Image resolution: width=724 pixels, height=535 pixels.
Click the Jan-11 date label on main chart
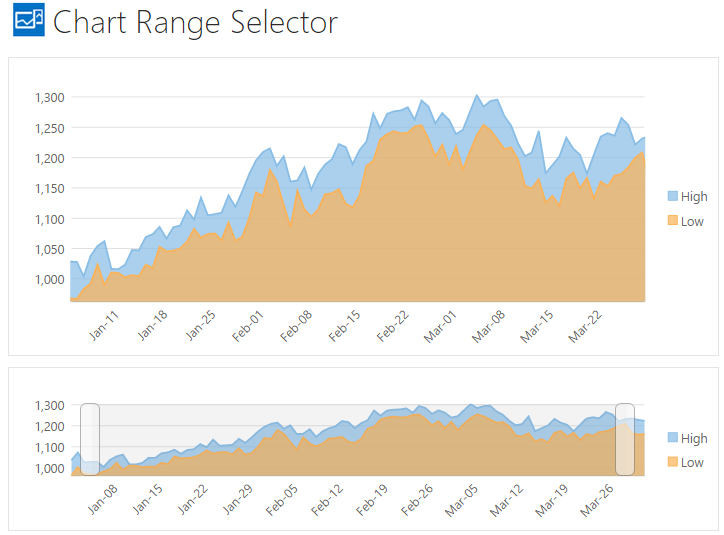coord(104,326)
